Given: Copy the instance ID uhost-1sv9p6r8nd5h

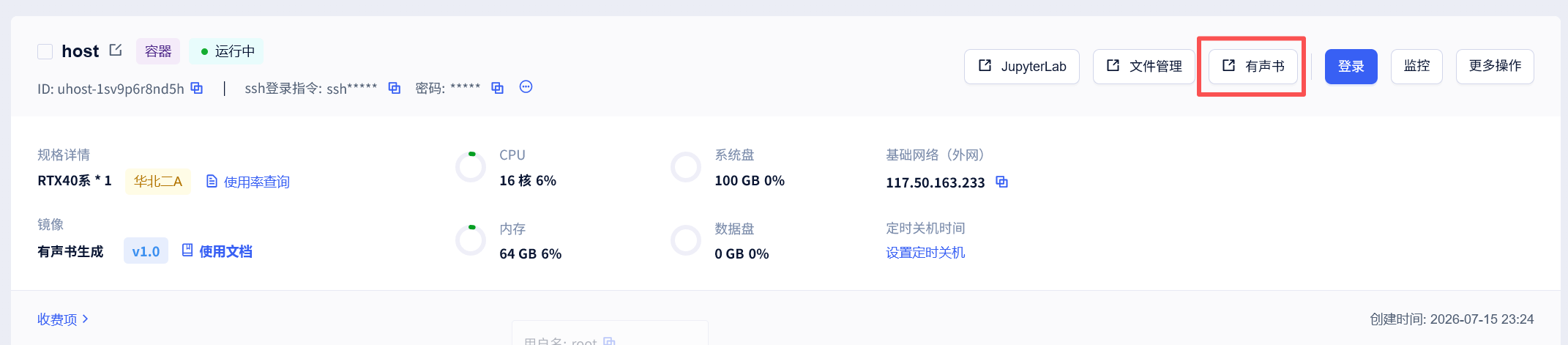Looking at the screenshot, I should pyautogui.click(x=197, y=88).
